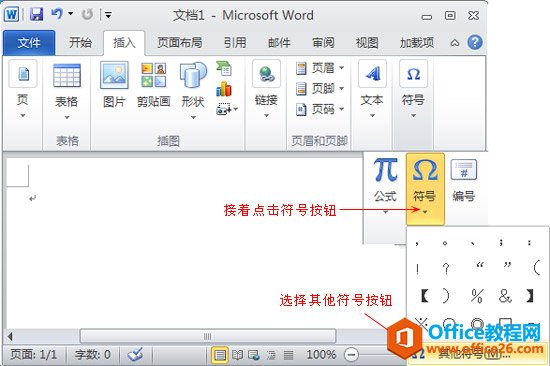Viewport: 550px width, 366px height.
Task: Open the 视图 tab
Action: point(367,43)
